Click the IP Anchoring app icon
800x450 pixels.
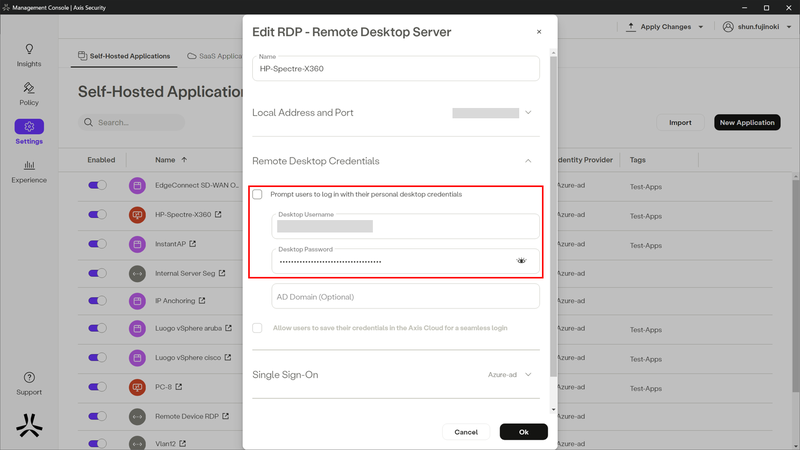[137, 301]
